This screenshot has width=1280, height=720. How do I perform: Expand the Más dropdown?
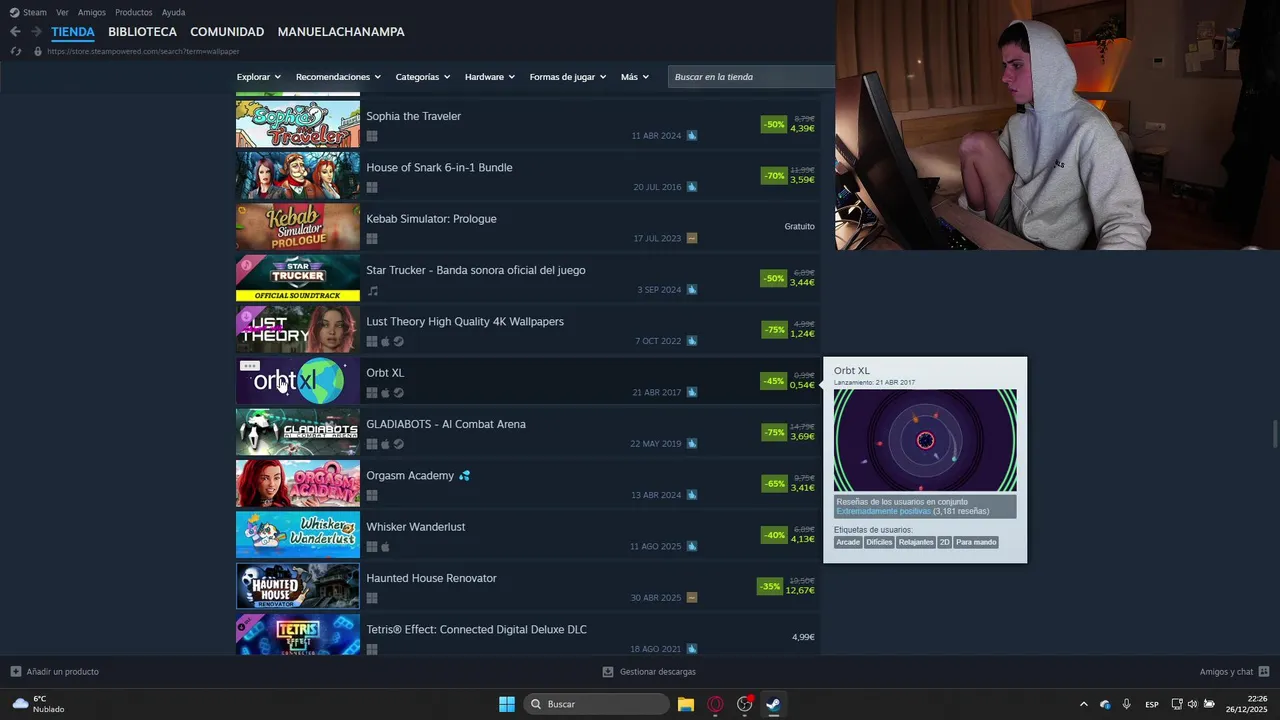click(x=635, y=77)
